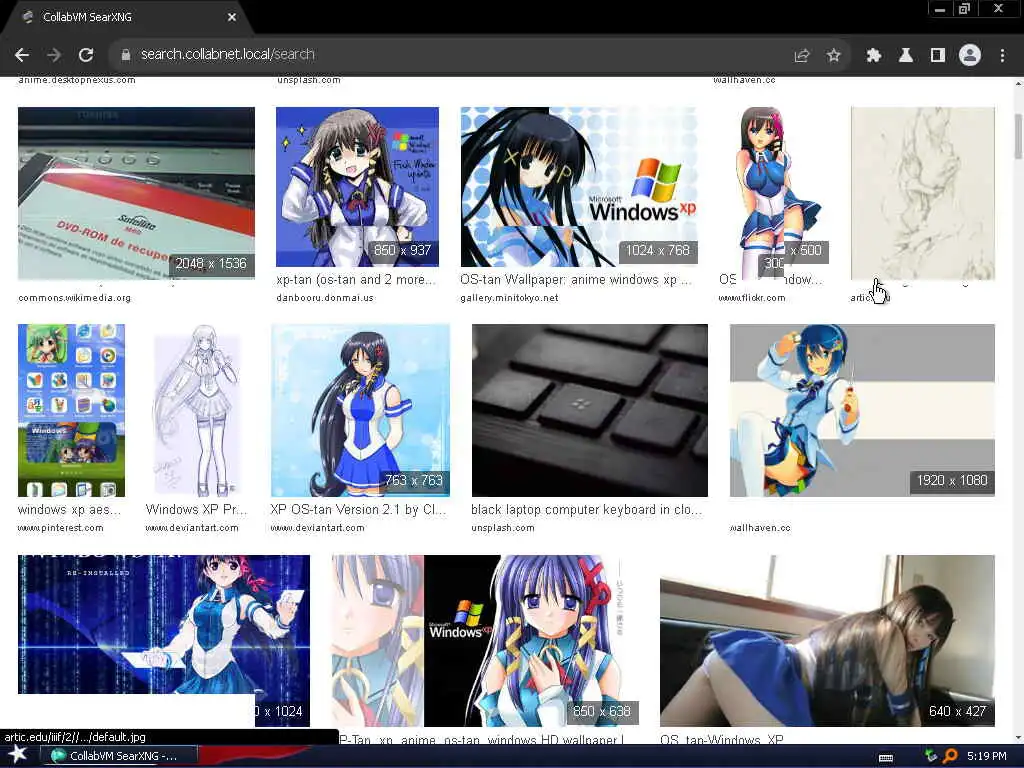Click the Windows XP Pr... title link
The image size is (1024, 768).
click(197, 509)
